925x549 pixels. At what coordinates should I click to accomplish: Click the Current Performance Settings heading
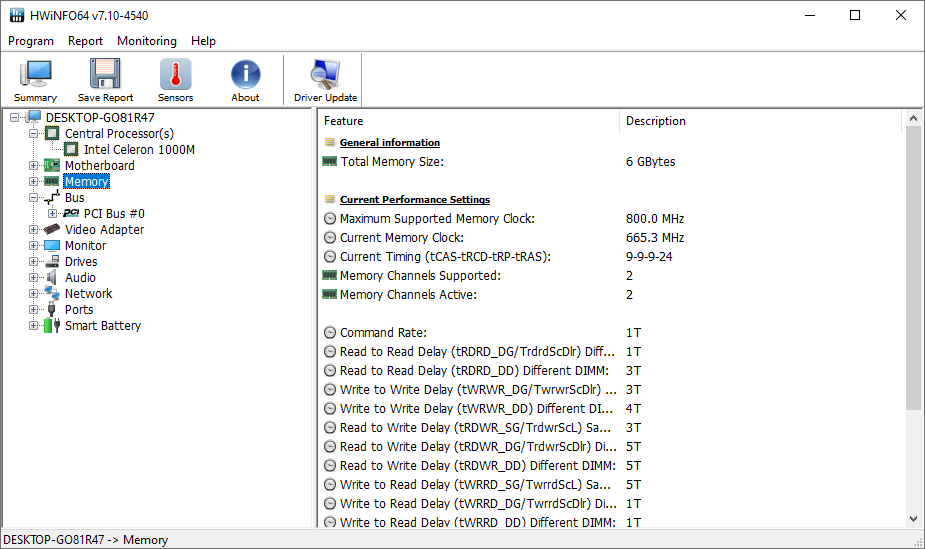(415, 199)
